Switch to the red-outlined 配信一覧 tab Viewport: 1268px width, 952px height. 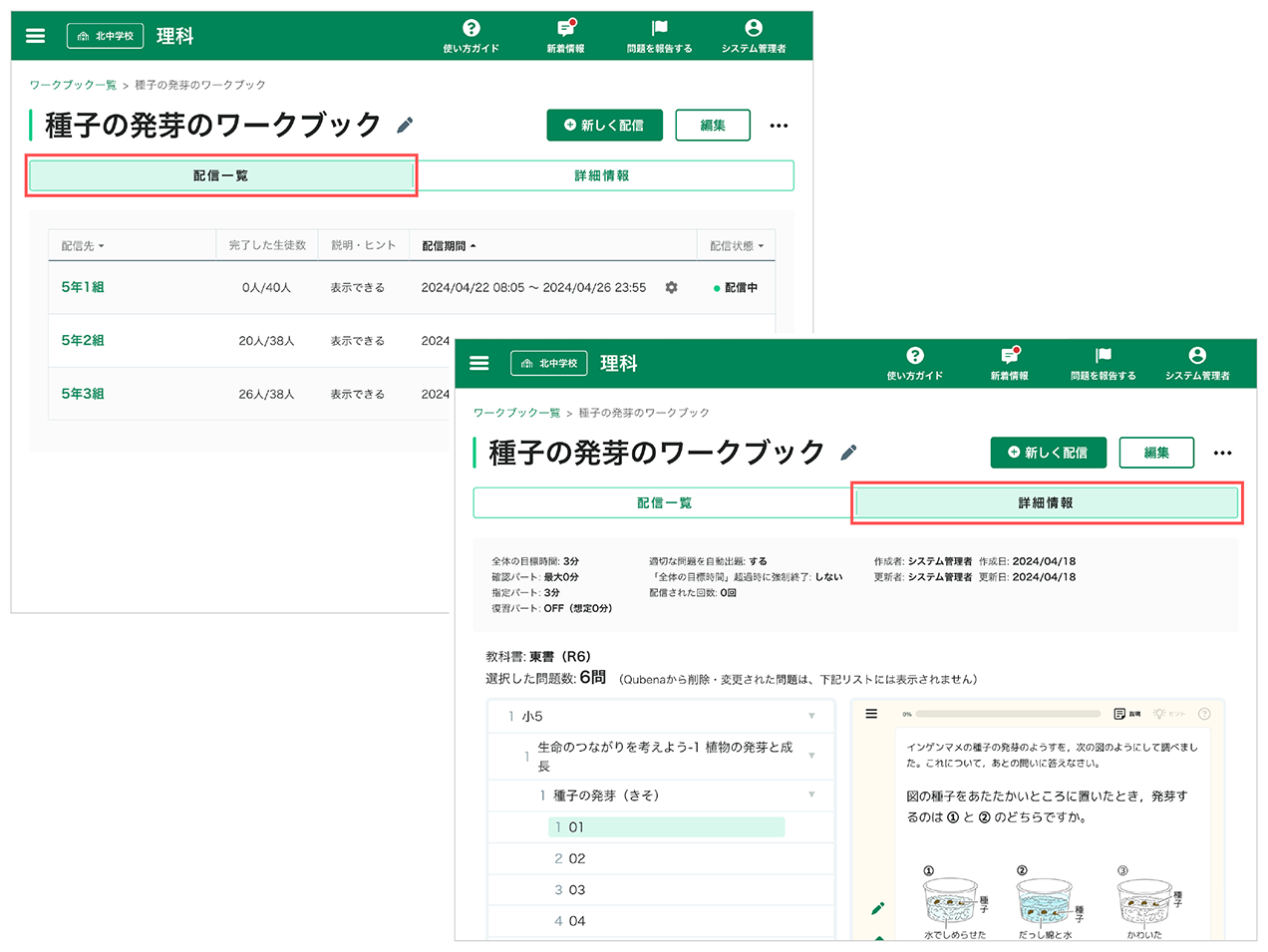[x=220, y=175]
